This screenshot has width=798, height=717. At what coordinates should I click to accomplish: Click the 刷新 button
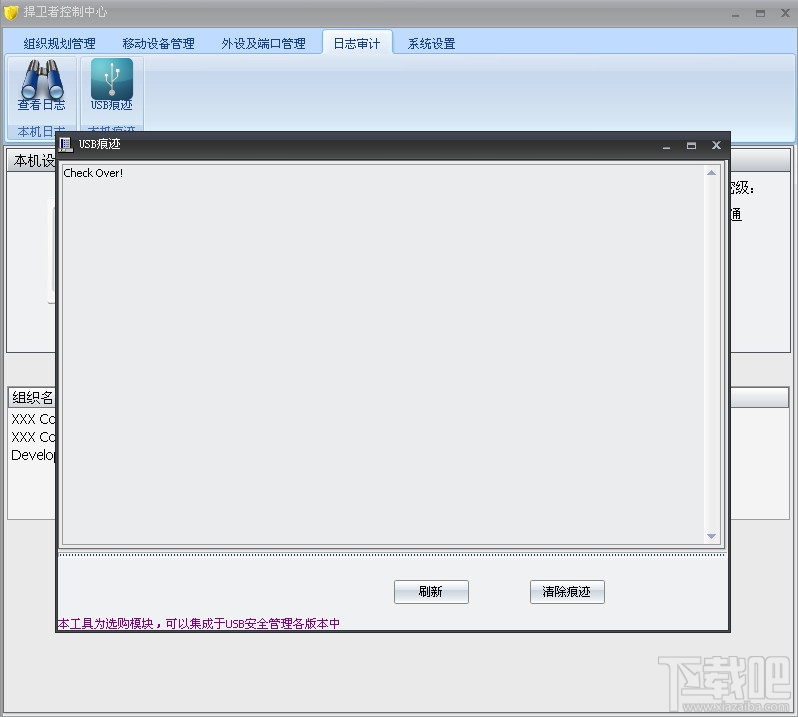coord(431,592)
